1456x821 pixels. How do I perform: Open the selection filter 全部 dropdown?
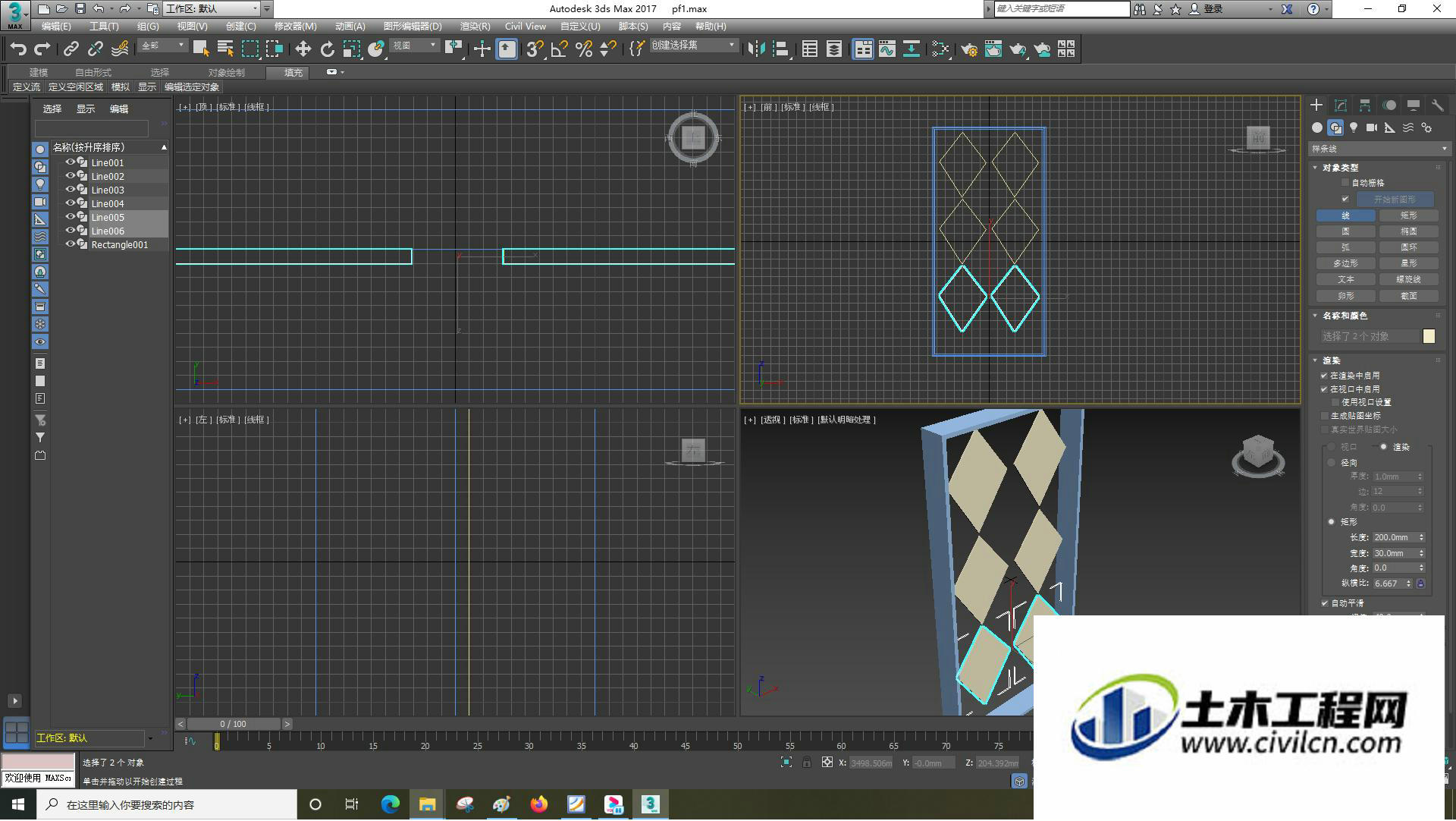162,46
